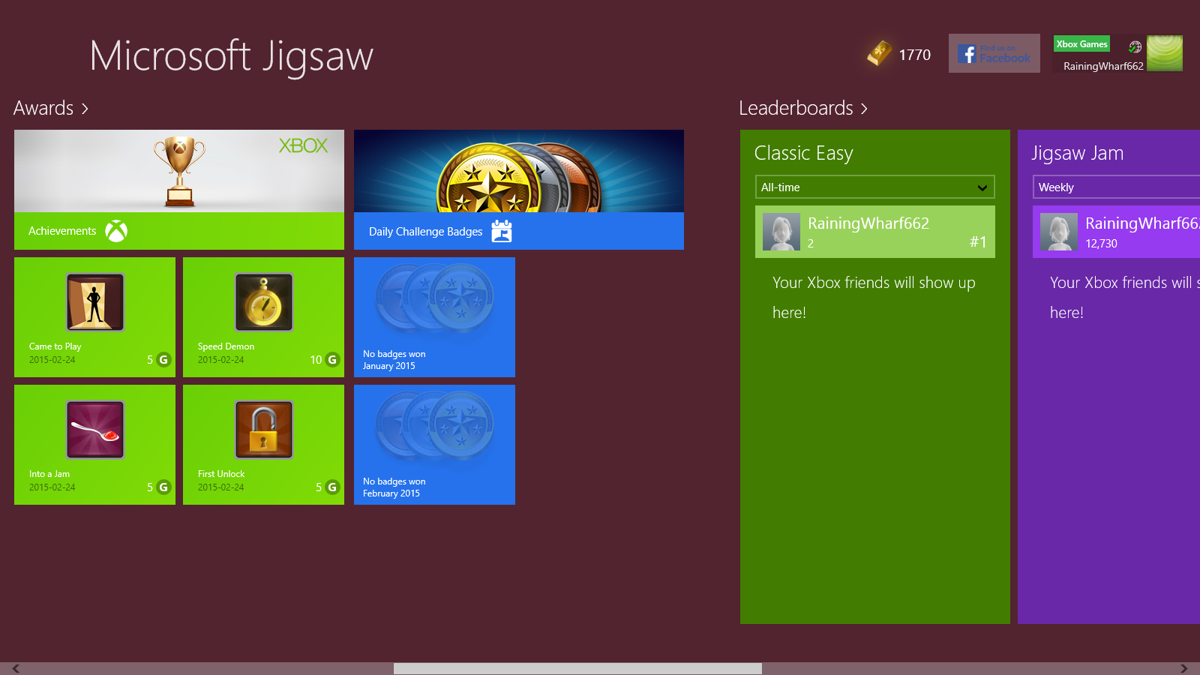Image resolution: width=1200 pixels, height=675 pixels.
Task: Click the January 2015 no badges tile
Action: point(434,317)
